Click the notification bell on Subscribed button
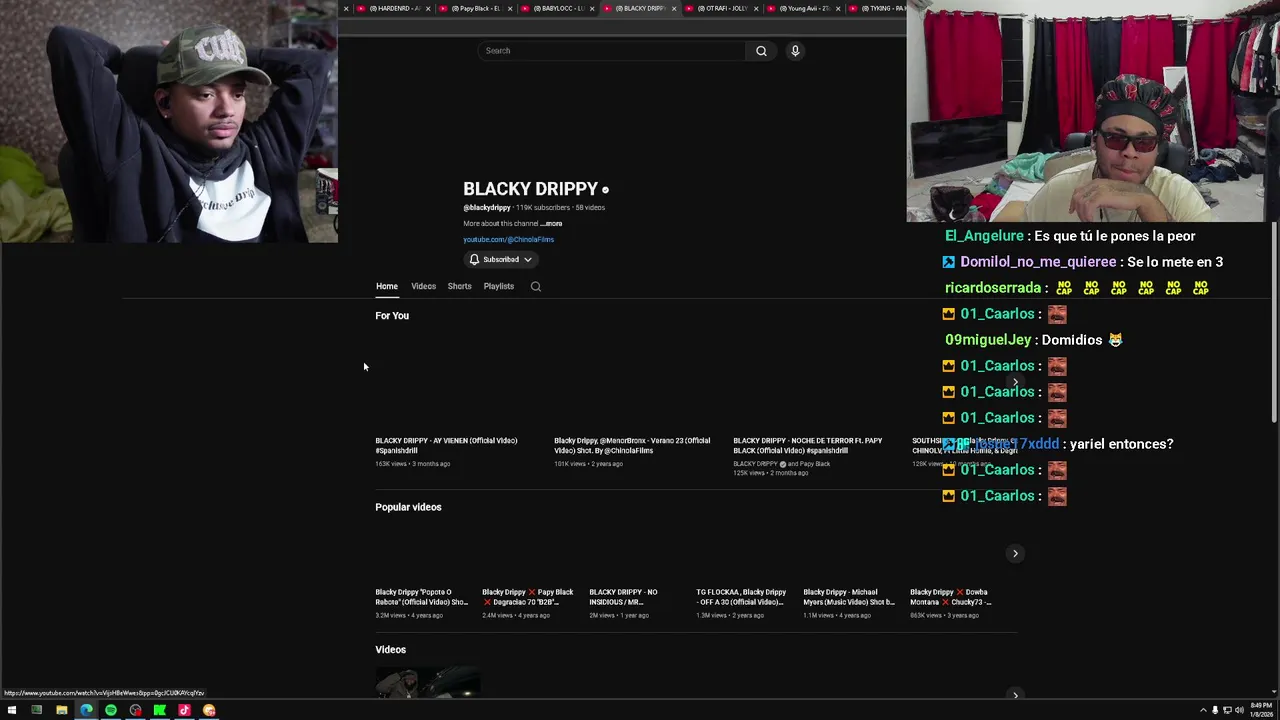1280x720 pixels. 474,260
